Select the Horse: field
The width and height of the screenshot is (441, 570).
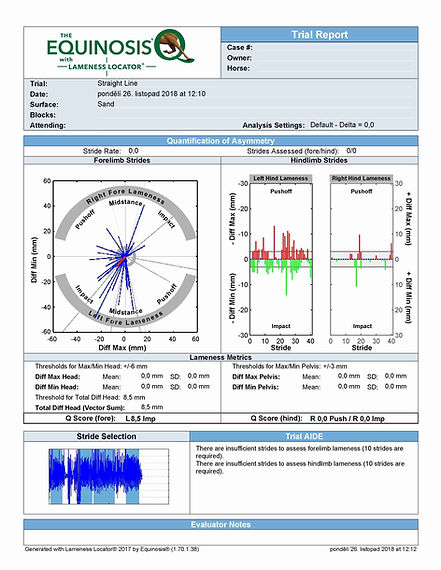click(320, 68)
